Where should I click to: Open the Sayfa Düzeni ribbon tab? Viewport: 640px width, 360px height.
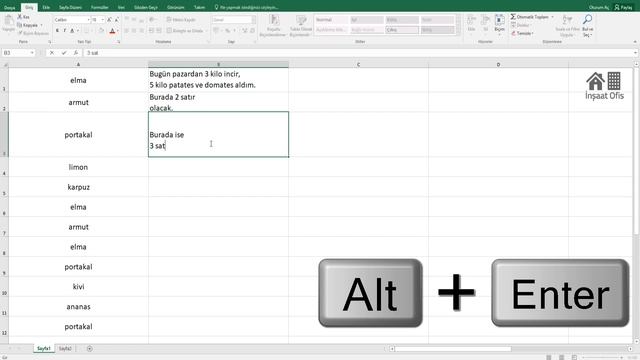(70, 7)
